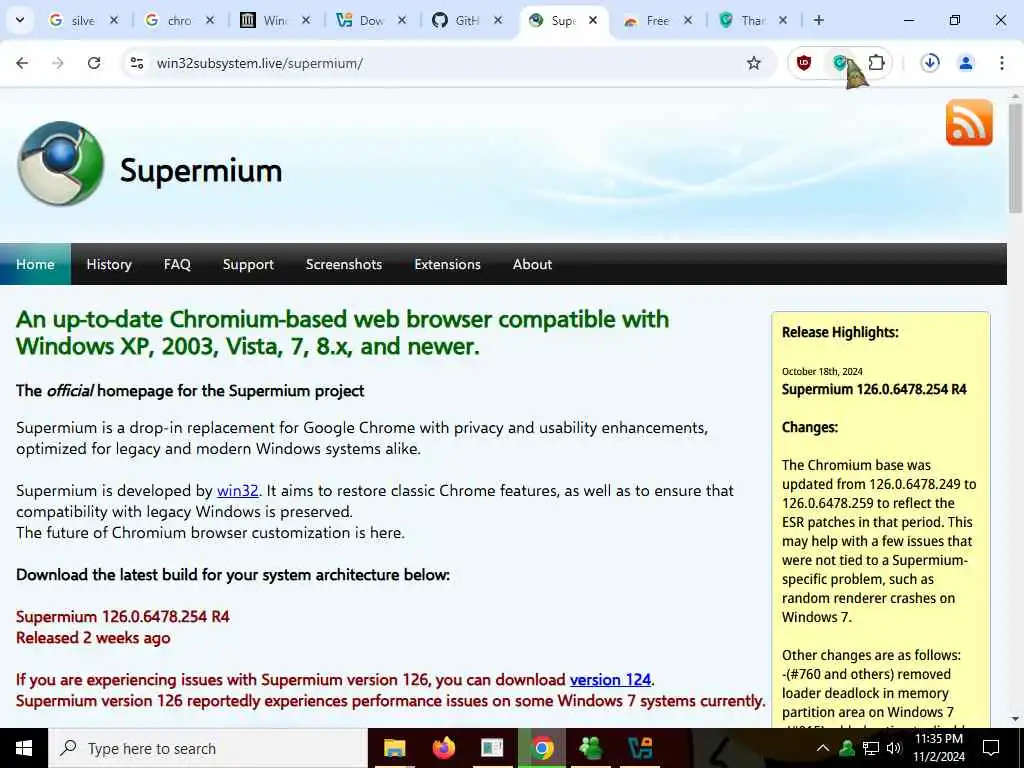Launch Firefox from taskbar

pyautogui.click(x=444, y=748)
